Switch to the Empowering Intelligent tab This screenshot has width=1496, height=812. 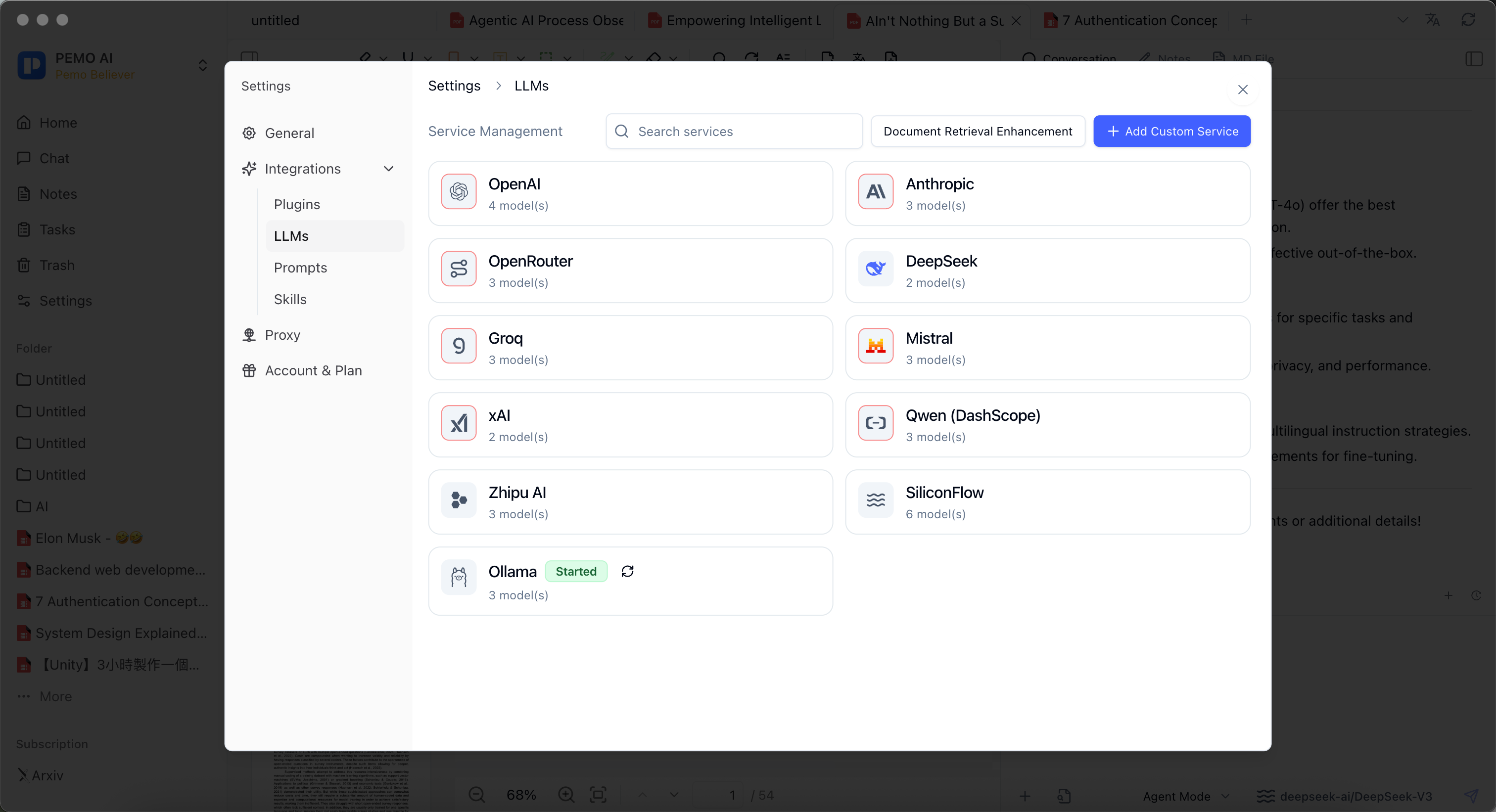(x=735, y=20)
